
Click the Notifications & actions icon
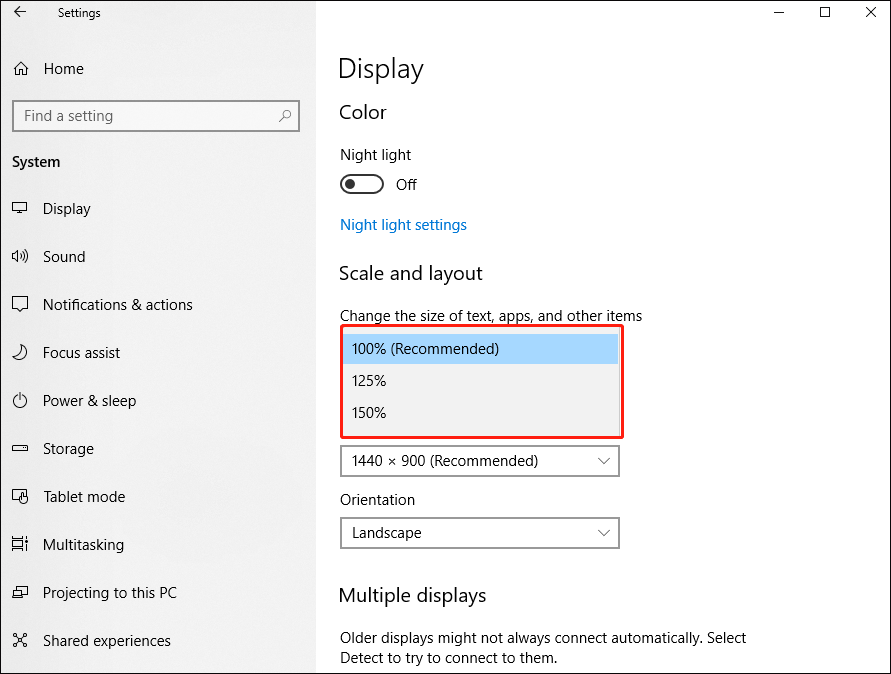pyautogui.click(x=20, y=305)
